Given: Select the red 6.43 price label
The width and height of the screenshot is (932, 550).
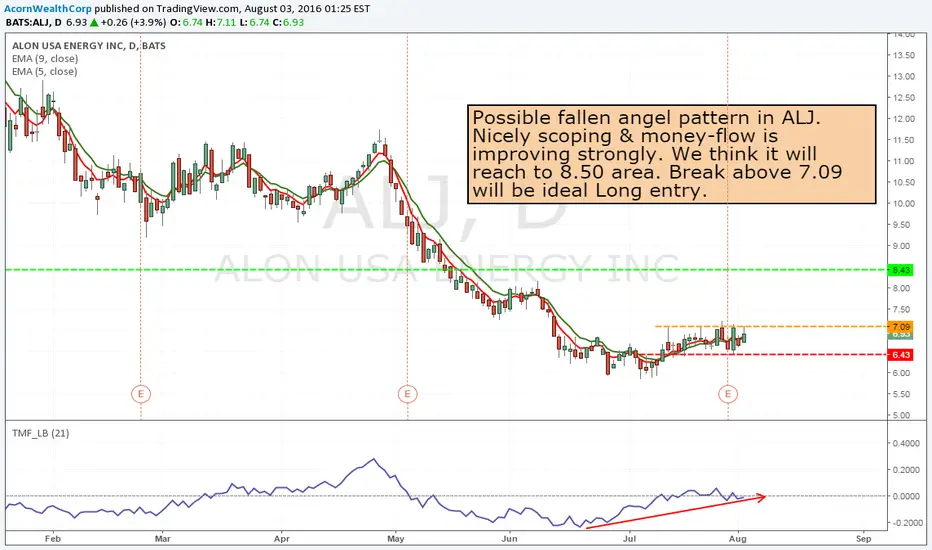Looking at the screenshot, I should coord(901,355).
